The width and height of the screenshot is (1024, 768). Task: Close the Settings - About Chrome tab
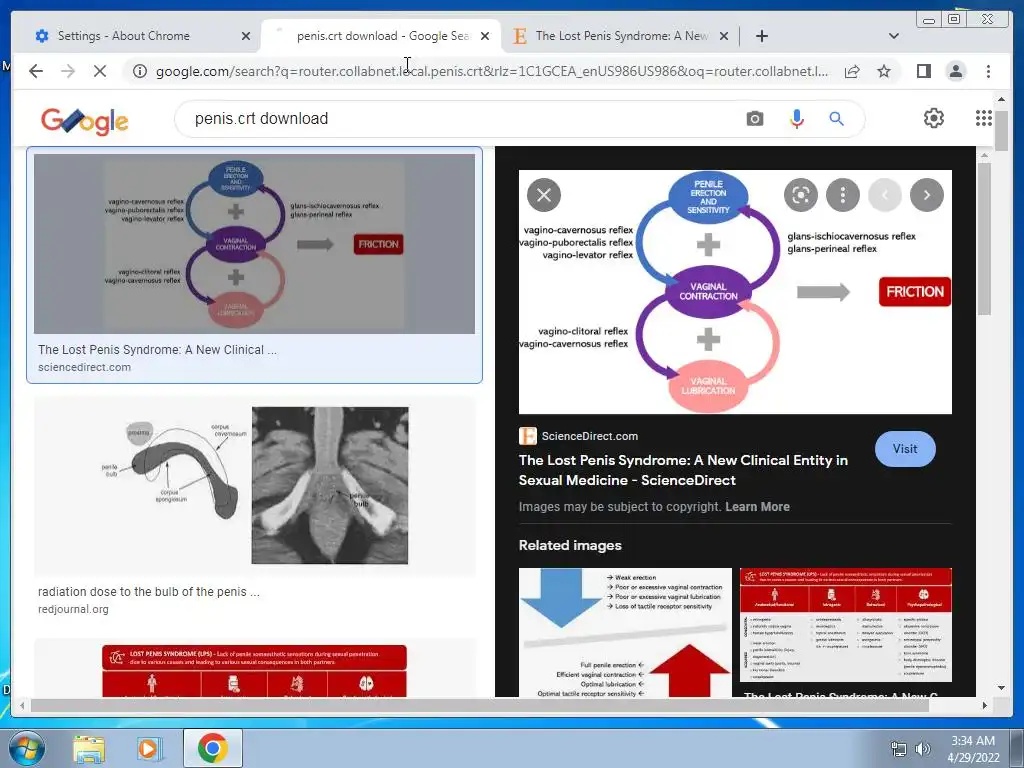click(246, 36)
